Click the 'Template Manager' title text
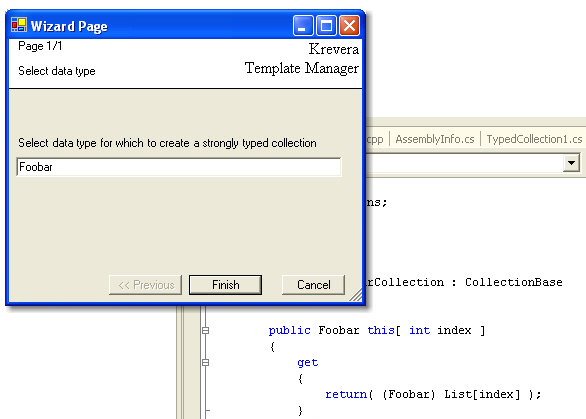This screenshot has height=419, width=586. (x=302, y=68)
